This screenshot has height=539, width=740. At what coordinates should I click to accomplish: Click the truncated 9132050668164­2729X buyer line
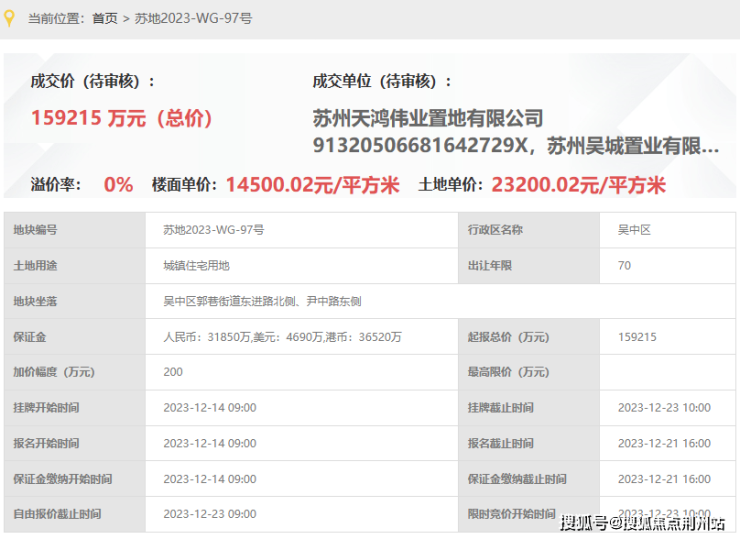click(x=516, y=145)
